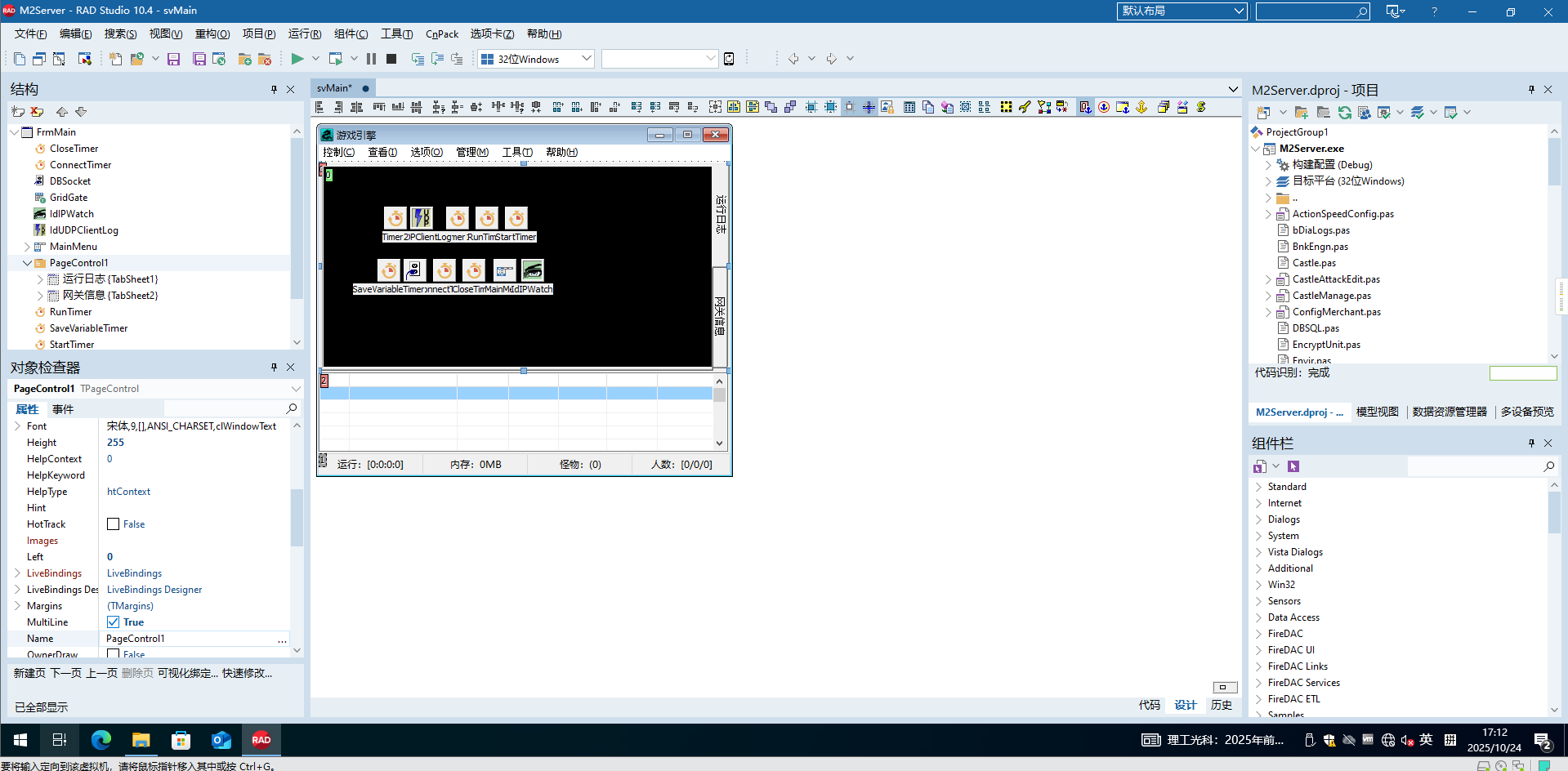Image resolution: width=1568 pixels, height=771 pixels.
Task: Open the 32位Windows platform dropdown
Action: (x=586, y=59)
